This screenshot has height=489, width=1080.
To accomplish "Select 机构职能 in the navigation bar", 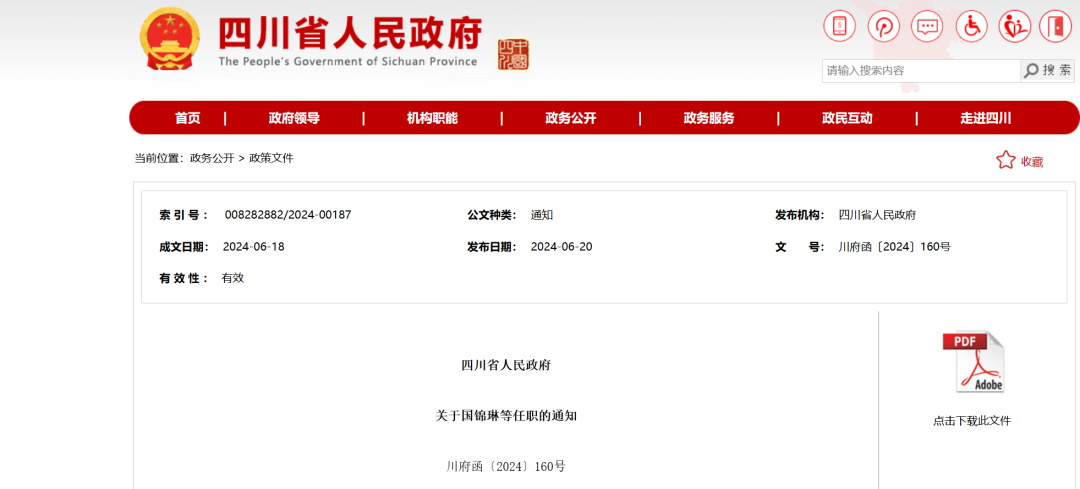I will pos(432,118).
